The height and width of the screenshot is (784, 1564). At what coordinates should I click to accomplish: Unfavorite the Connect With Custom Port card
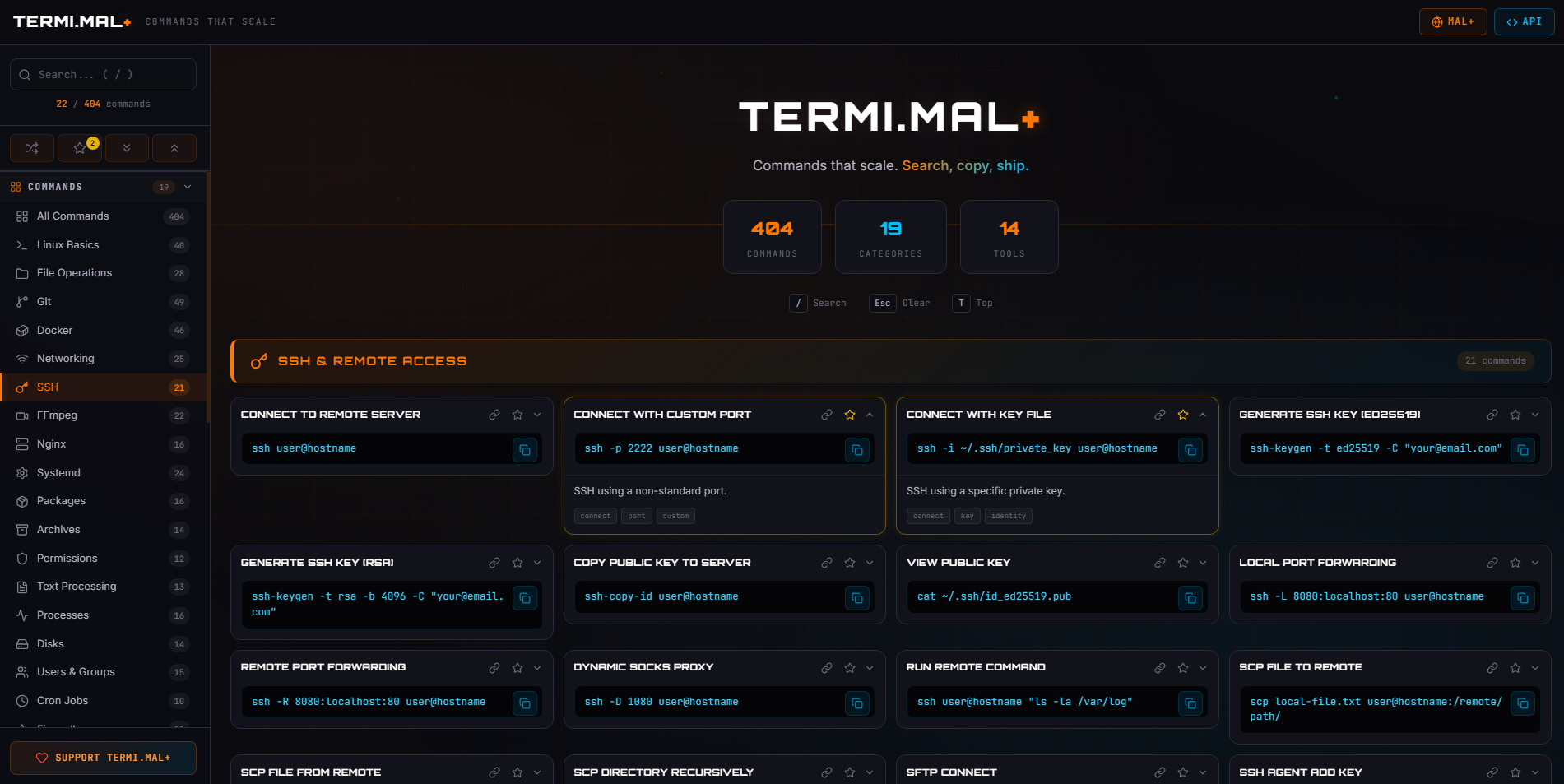point(850,415)
